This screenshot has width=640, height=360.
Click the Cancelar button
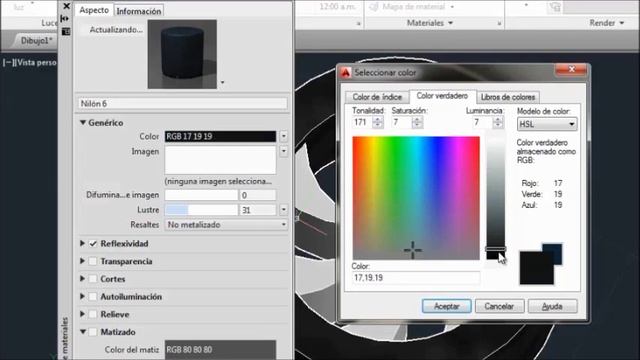(499, 306)
